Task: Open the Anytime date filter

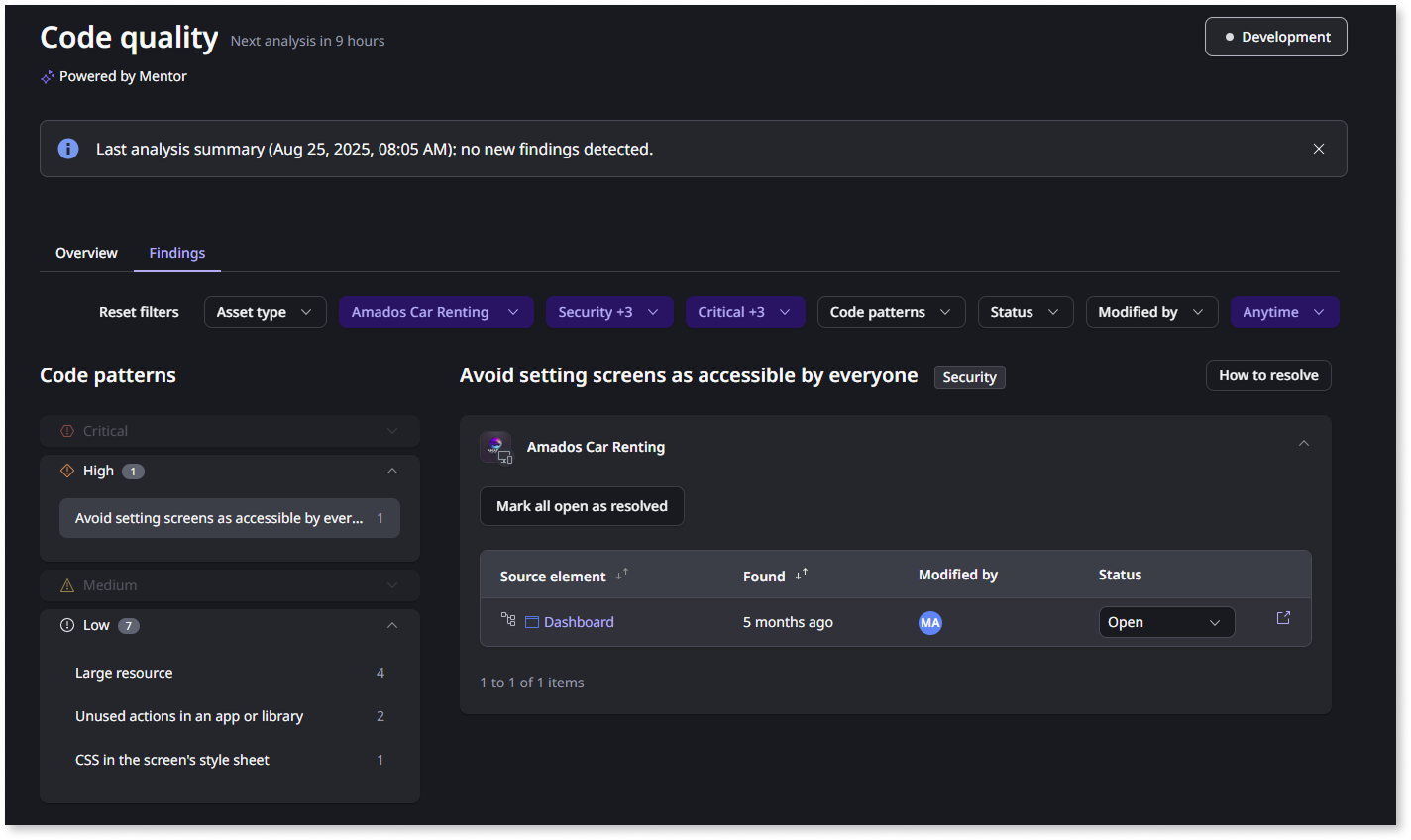Action: pyautogui.click(x=1284, y=312)
